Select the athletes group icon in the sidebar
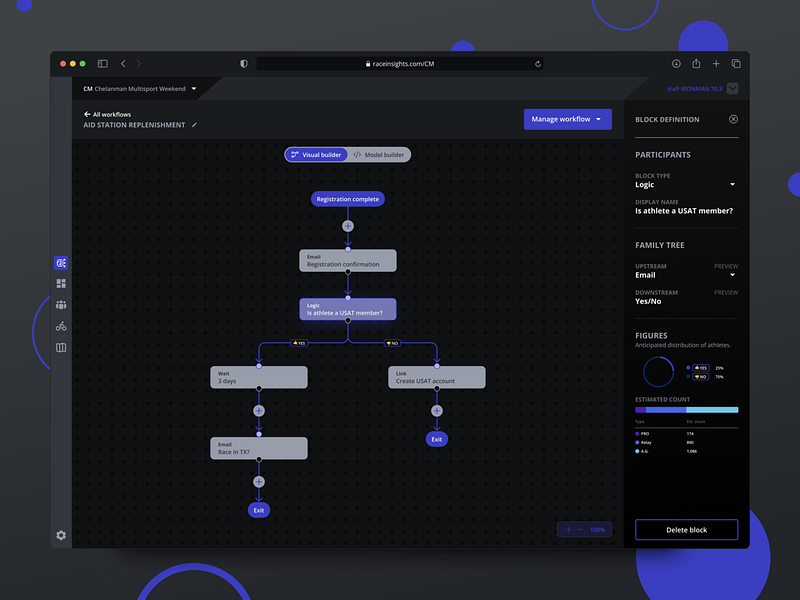The width and height of the screenshot is (800, 600). [x=60, y=305]
